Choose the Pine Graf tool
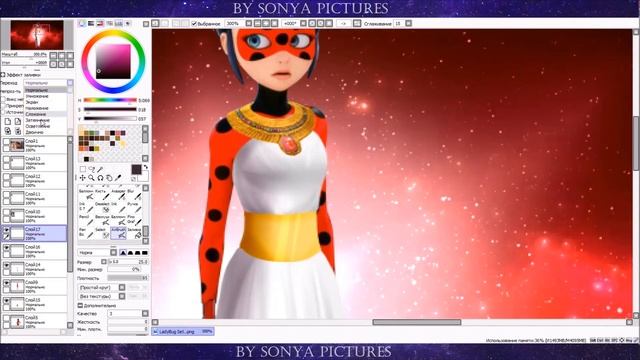The image size is (640, 360). click(134, 220)
